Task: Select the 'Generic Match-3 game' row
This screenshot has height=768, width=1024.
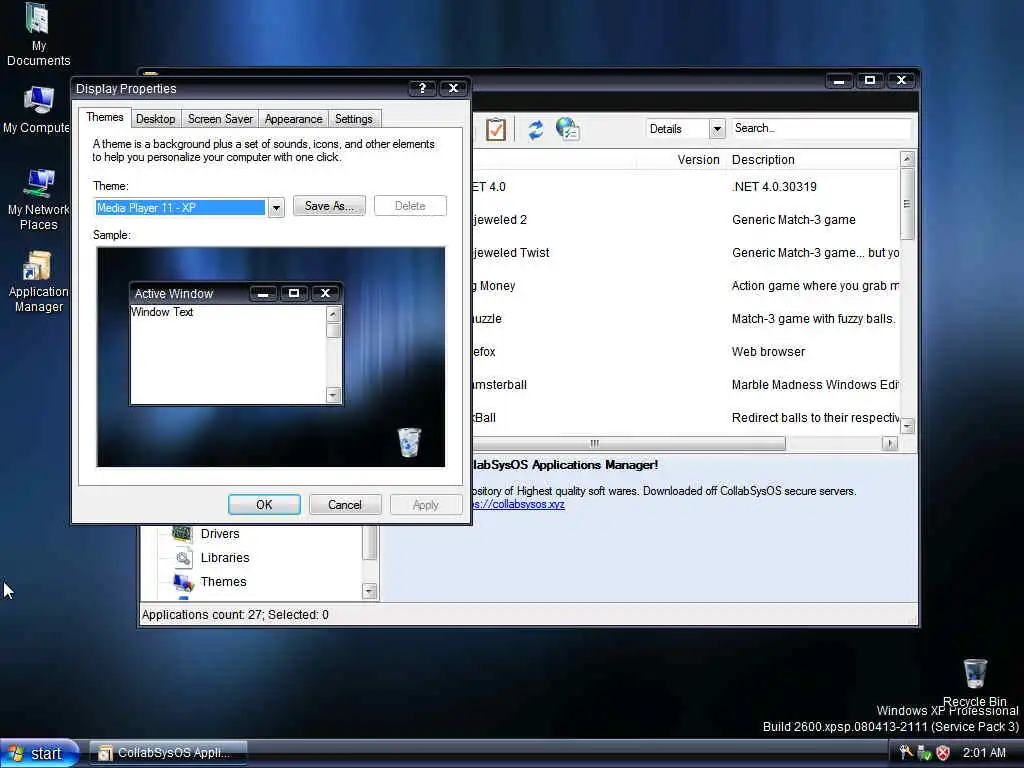Action: 685,219
